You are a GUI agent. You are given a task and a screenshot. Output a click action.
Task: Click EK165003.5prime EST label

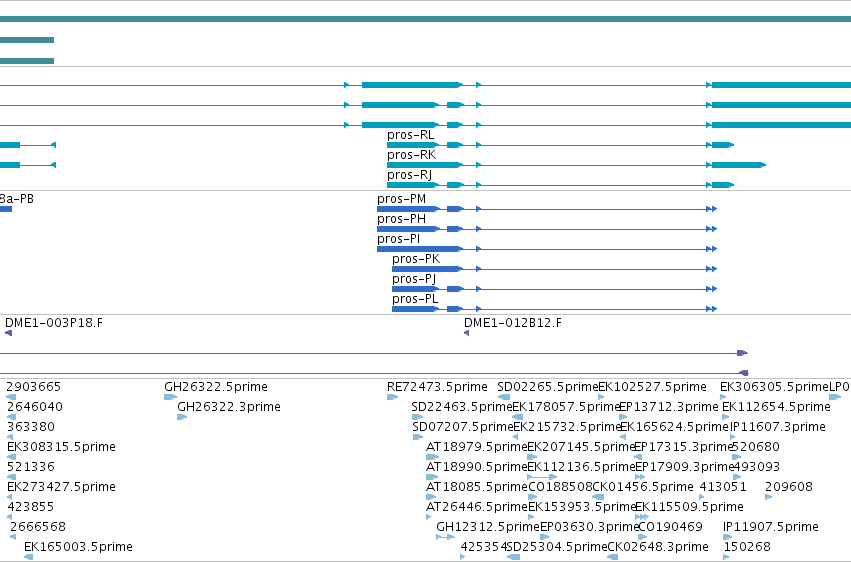click(78, 547)
